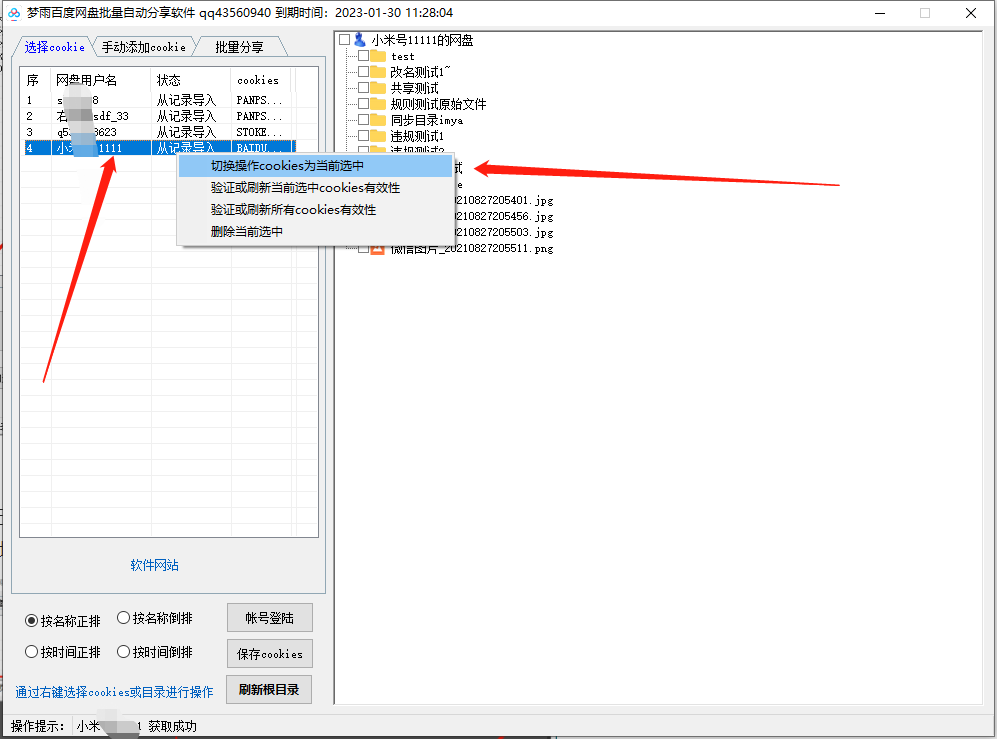This screenshot has width=997, height=739.
Task: Open the 改名测试1~ folder icon
Action: pos(378,72)
